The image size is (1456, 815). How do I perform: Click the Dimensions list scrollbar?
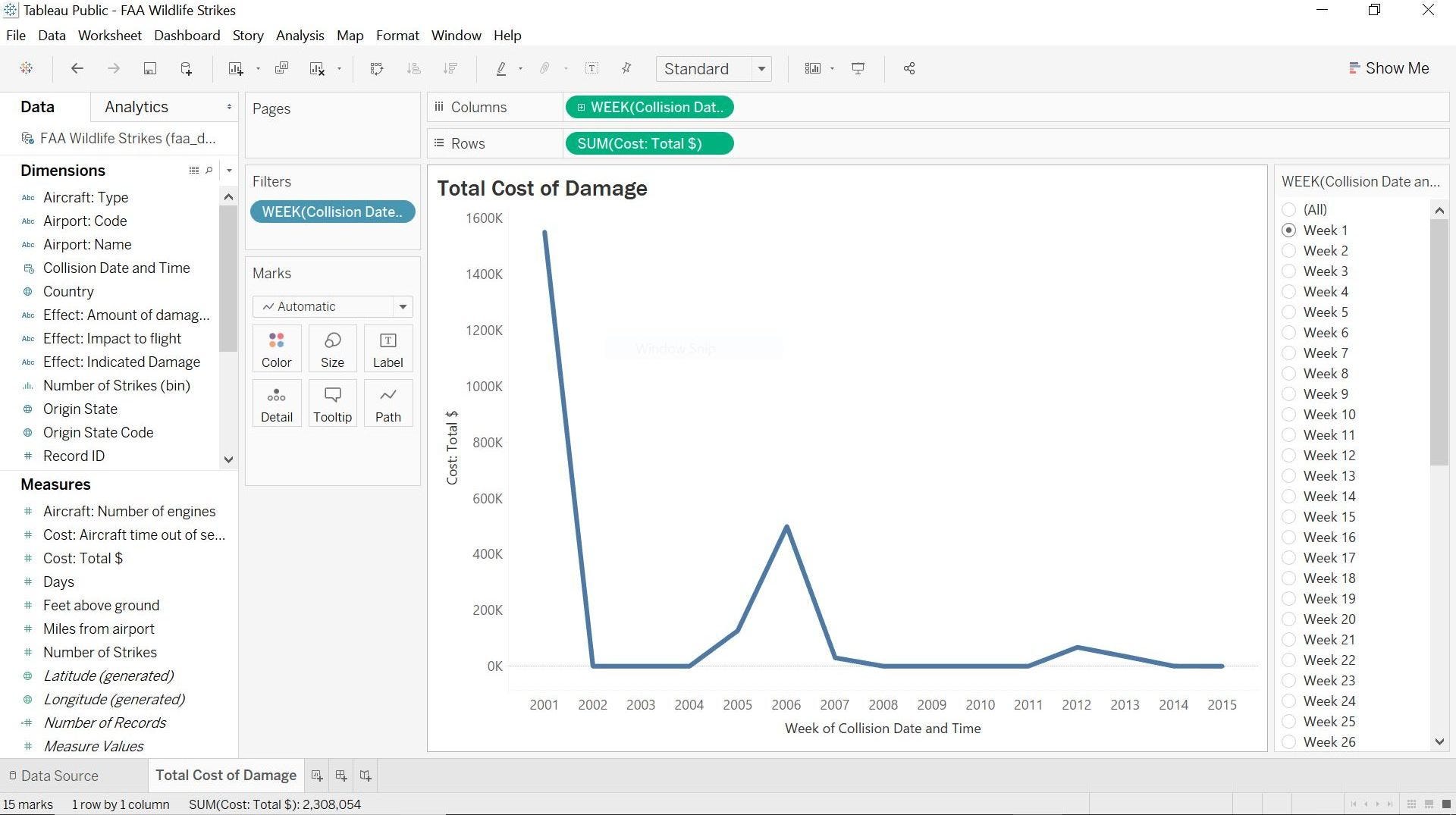point(228,278)
